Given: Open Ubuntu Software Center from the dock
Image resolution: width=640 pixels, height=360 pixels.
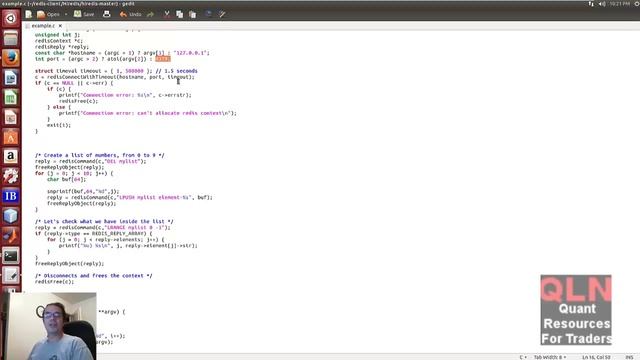Looking at the screenshot, I should point(11,137).
